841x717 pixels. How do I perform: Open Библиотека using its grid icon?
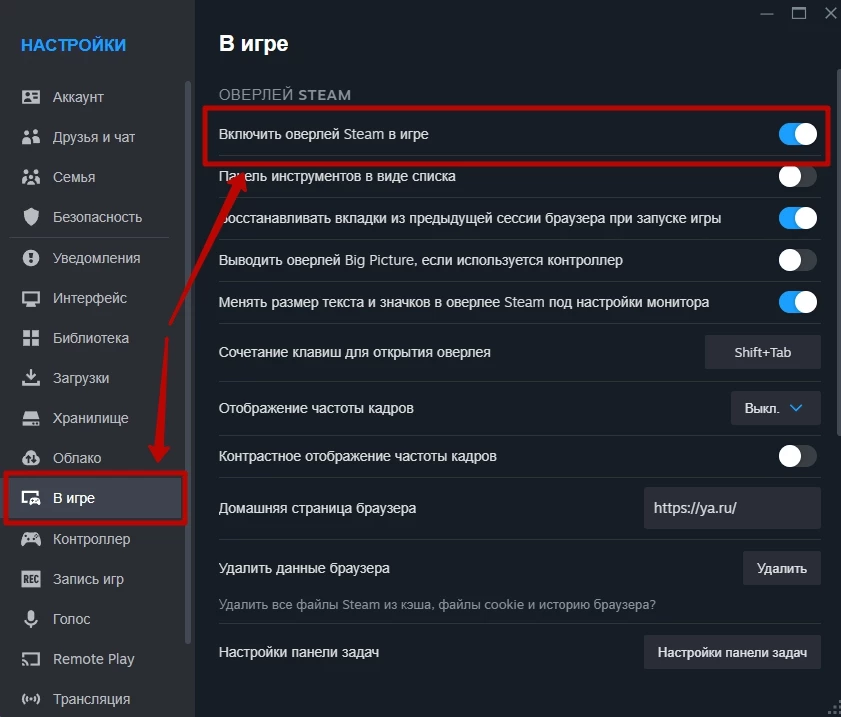pyautogui.click(x=31, y=338)
